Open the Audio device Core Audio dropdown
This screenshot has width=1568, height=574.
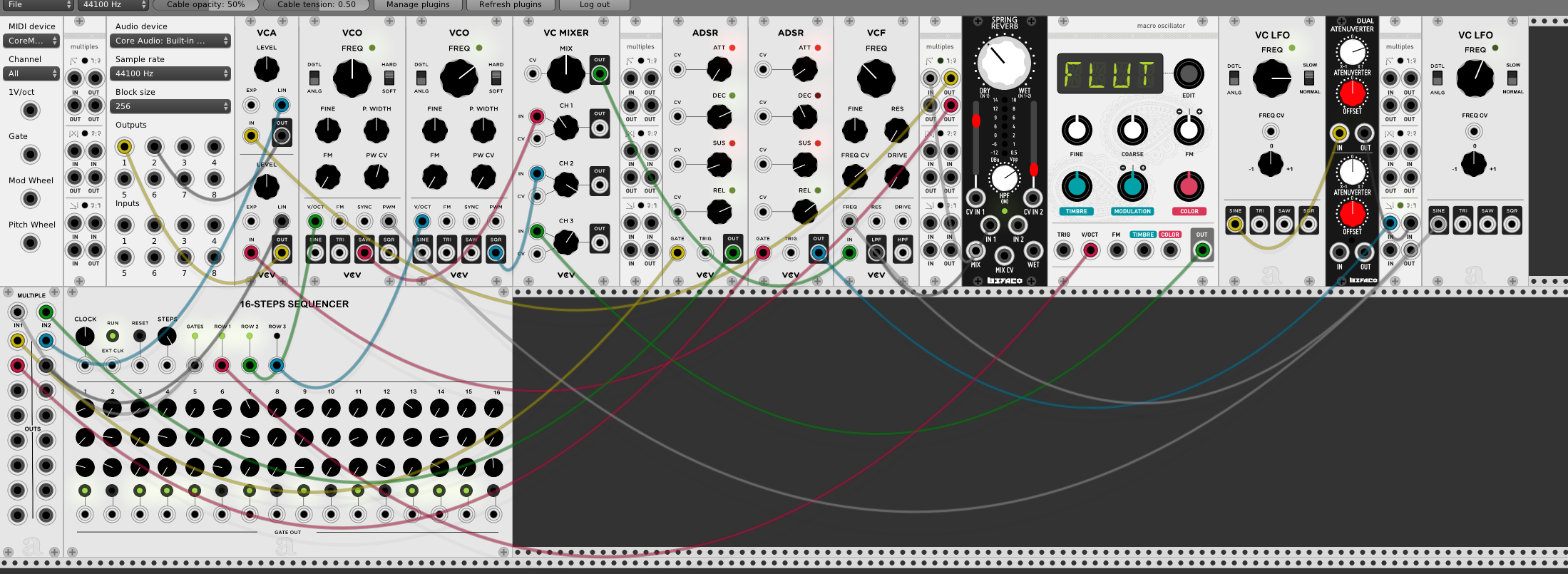click(x=170, y=41)
